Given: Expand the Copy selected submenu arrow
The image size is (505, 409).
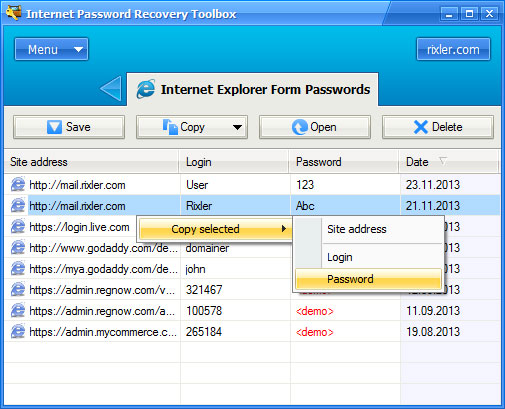Looking at the screenshot, I should [x=284, y=228].
